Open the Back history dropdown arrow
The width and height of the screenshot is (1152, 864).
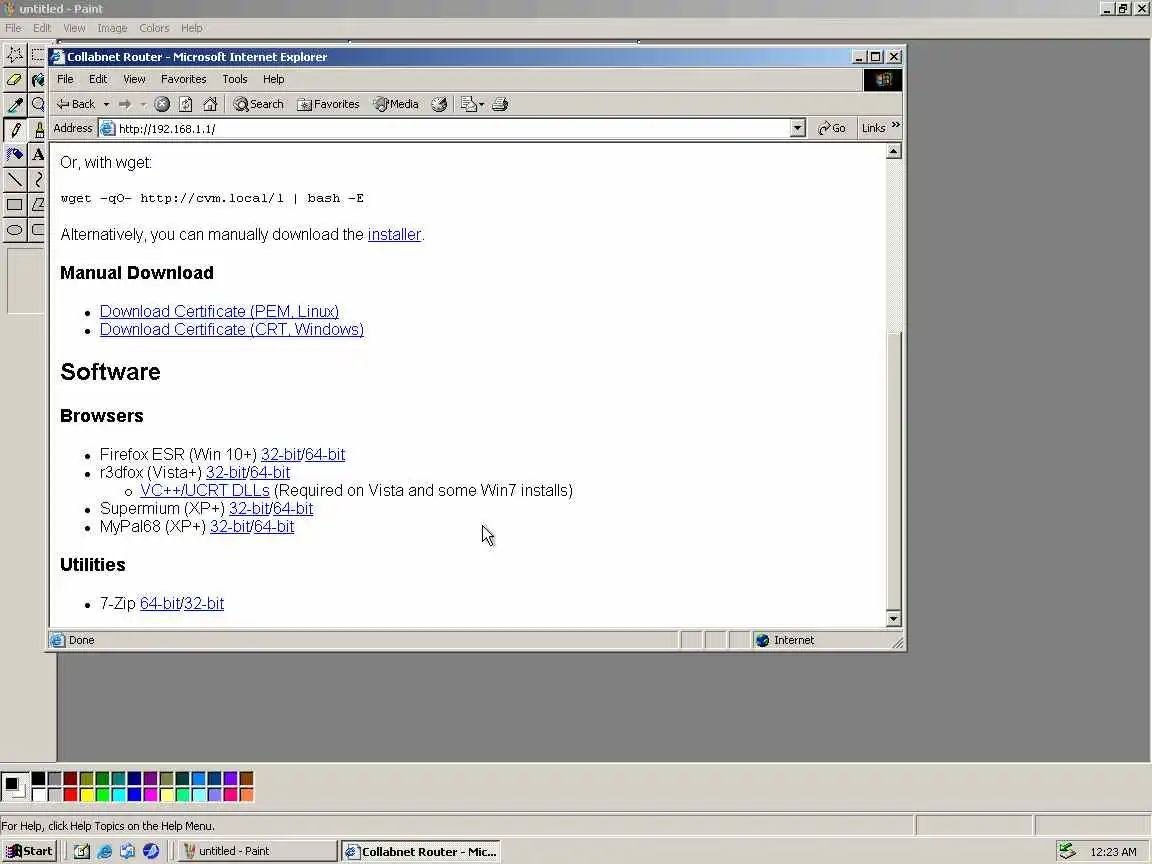107,104
